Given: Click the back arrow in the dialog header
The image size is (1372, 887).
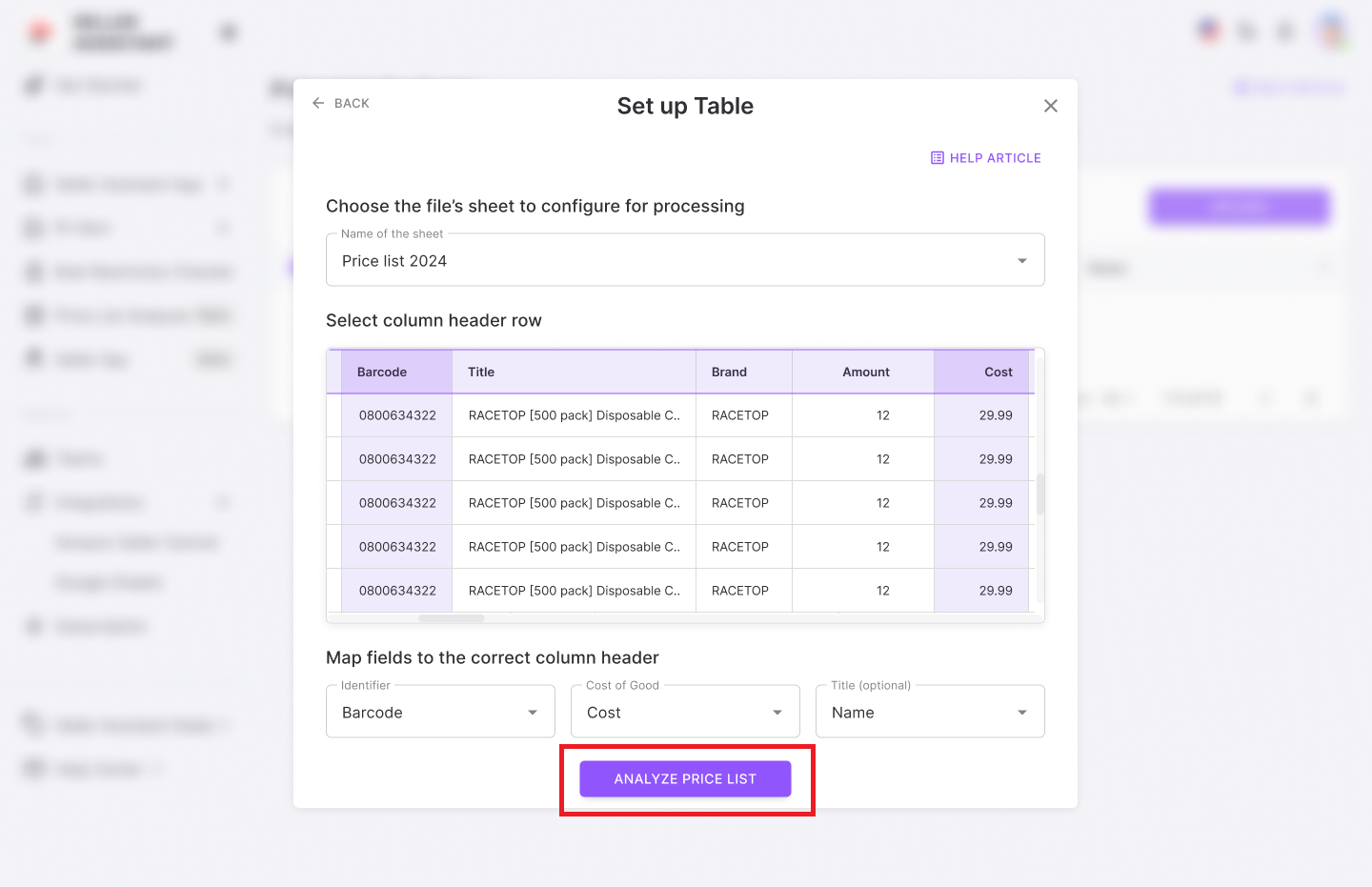Looking at the screenshot, I should point(319,103).
